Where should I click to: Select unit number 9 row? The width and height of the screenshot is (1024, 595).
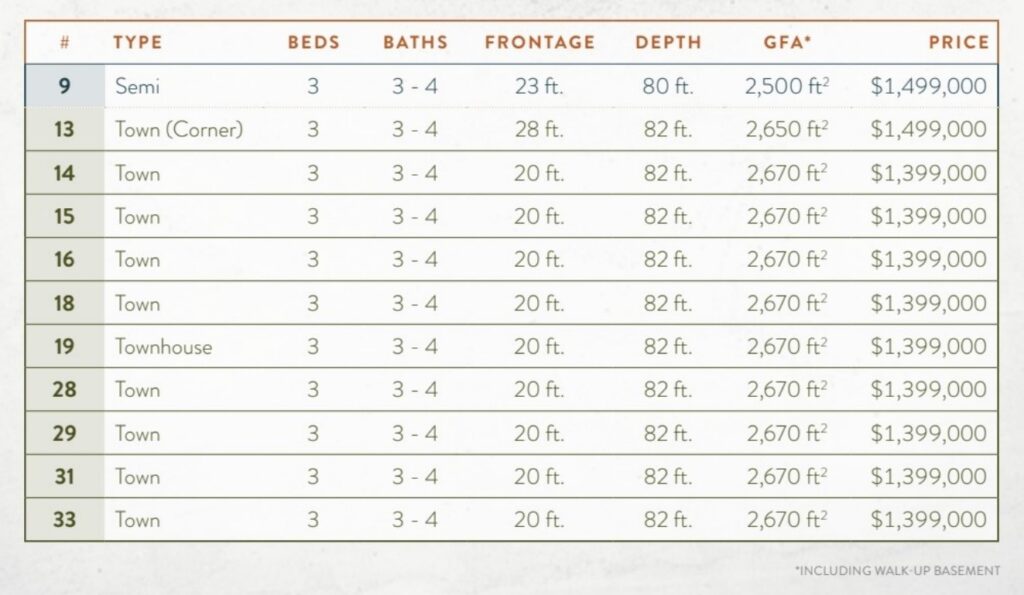pos(511,86)
